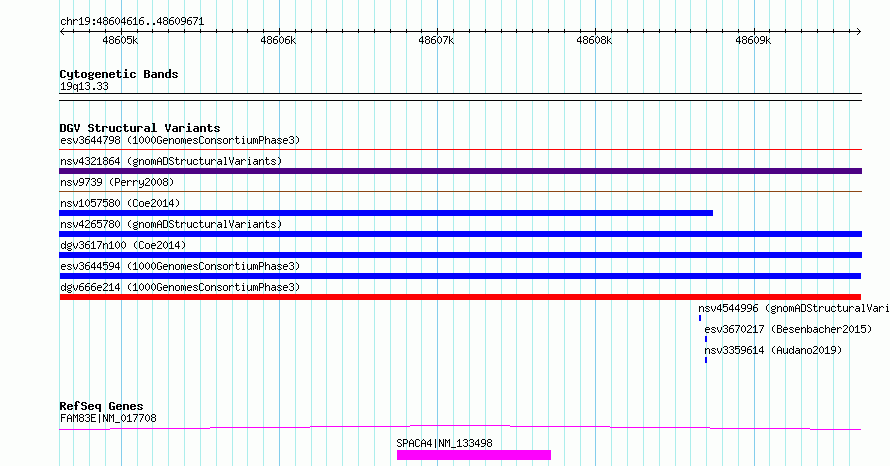890x466 pixels.
Task: Select the dgv666e214 red variant bar
Action: click(460, 297)
